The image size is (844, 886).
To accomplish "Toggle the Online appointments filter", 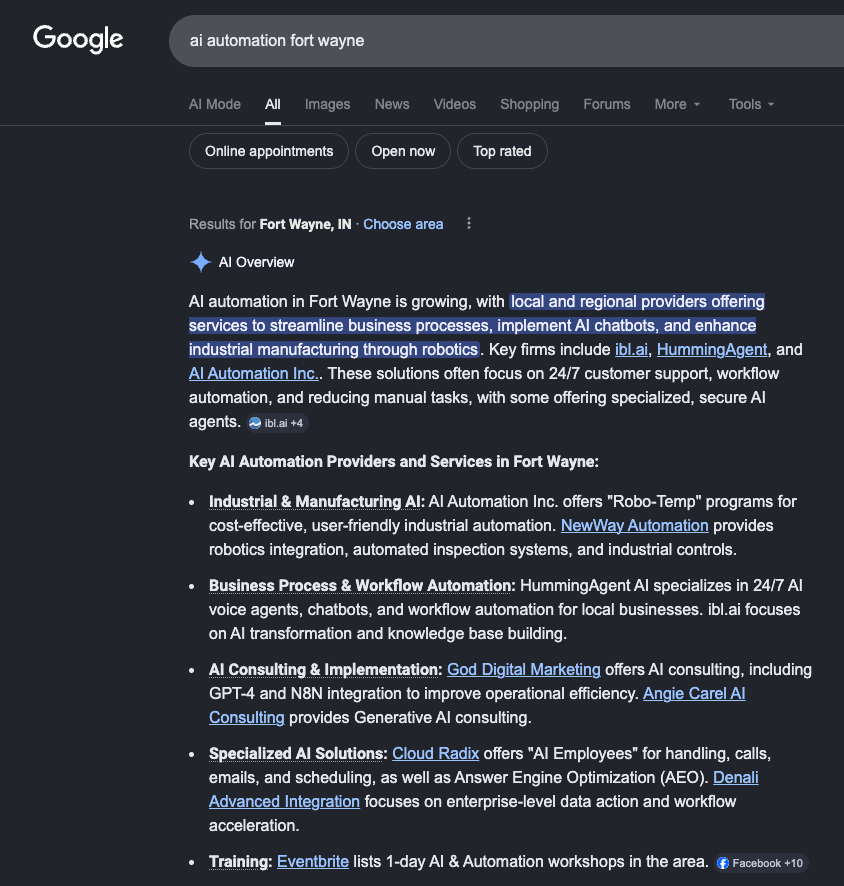I will 268,151.
